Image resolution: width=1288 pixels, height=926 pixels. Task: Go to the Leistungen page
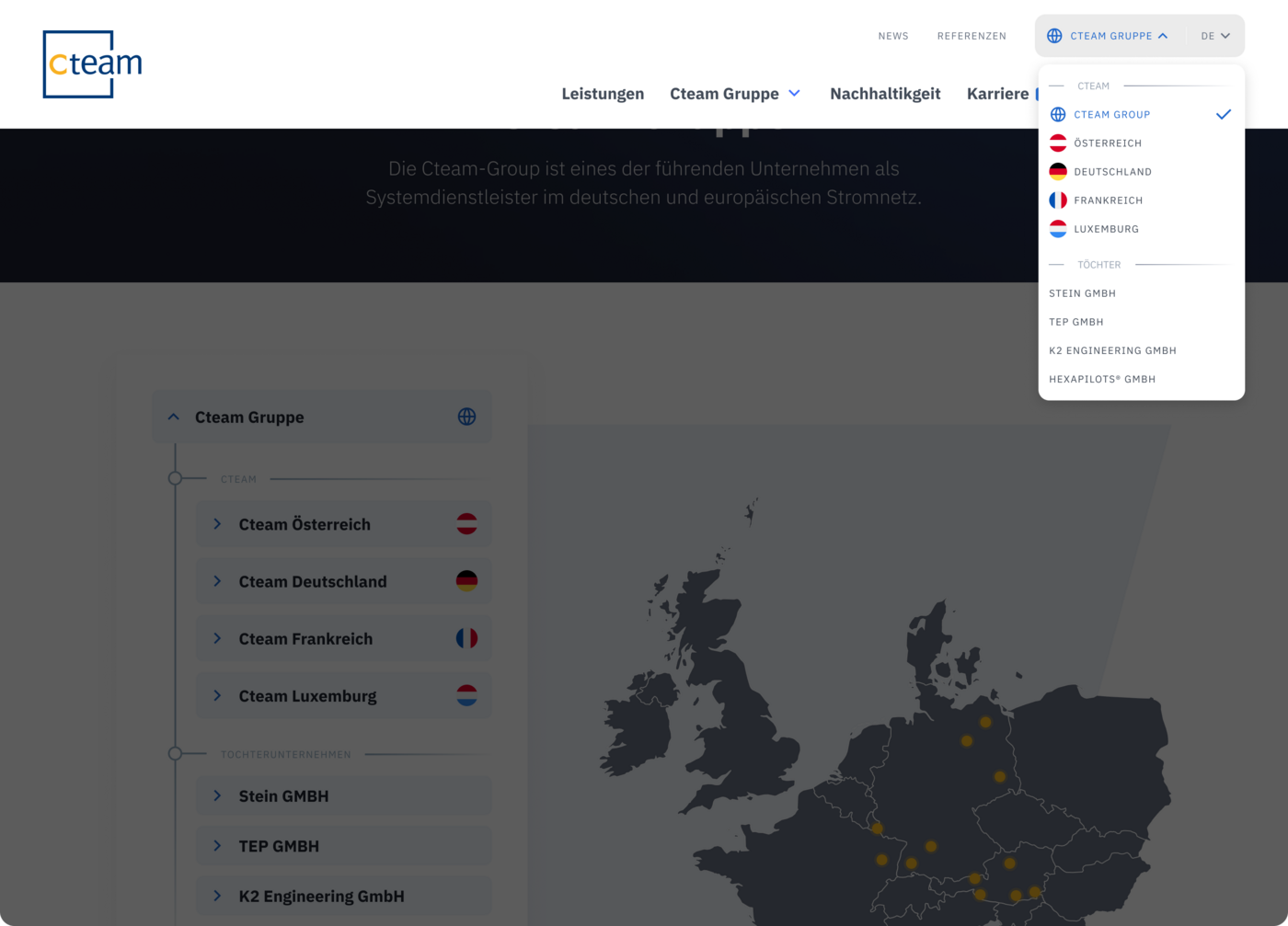click(603, 94)
